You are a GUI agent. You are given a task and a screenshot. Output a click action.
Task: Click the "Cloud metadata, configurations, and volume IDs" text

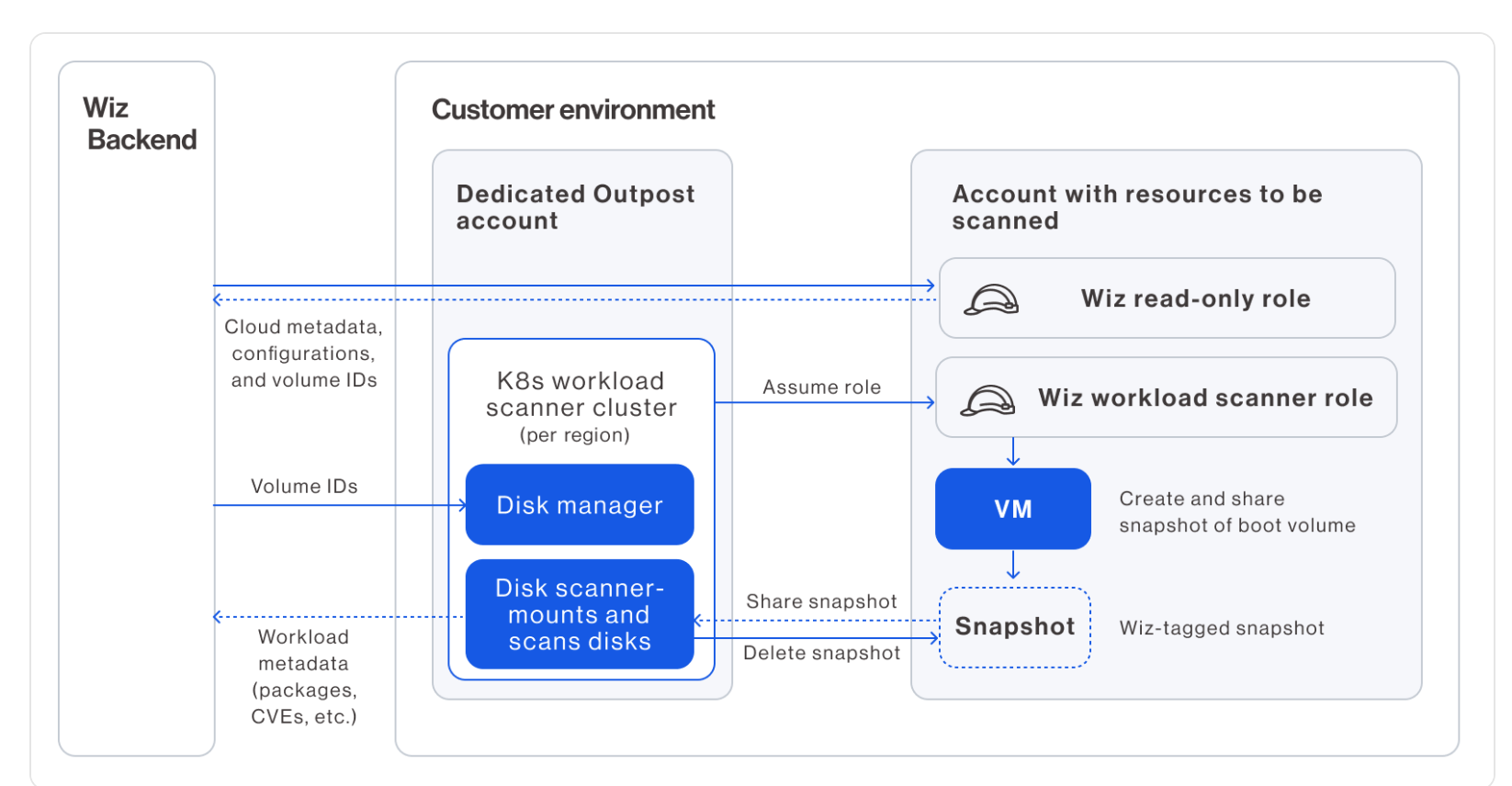pyautogui.click(x=304, y=354)
